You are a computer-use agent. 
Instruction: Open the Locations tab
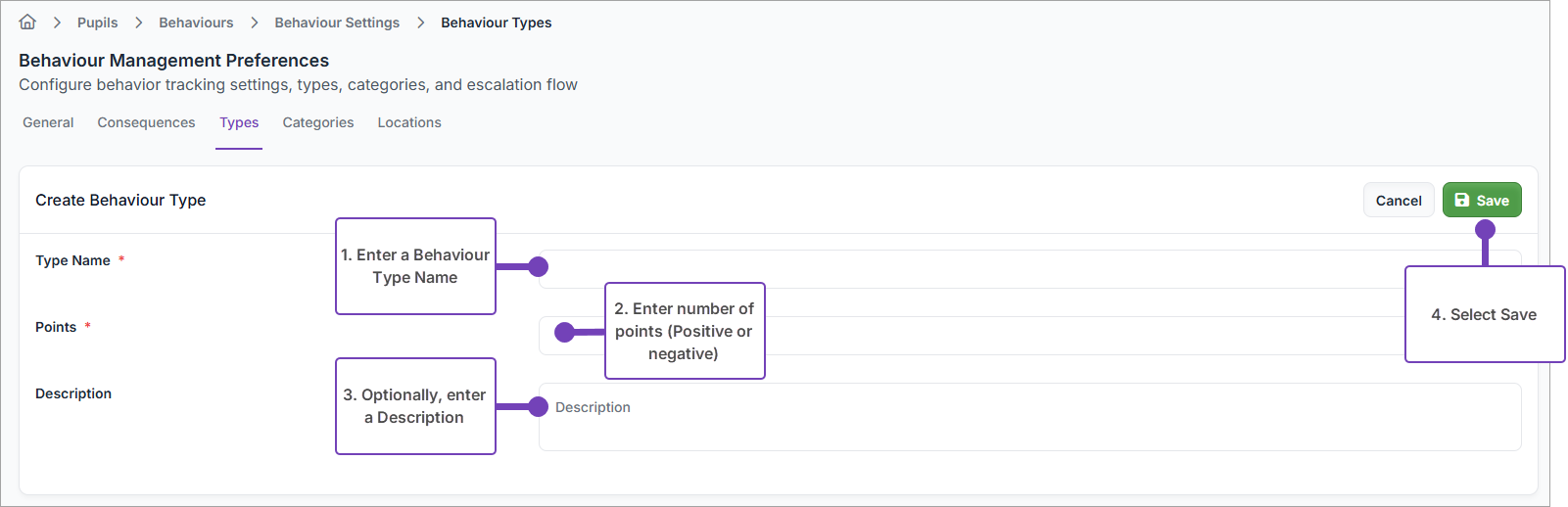click(x=409, y=122)
